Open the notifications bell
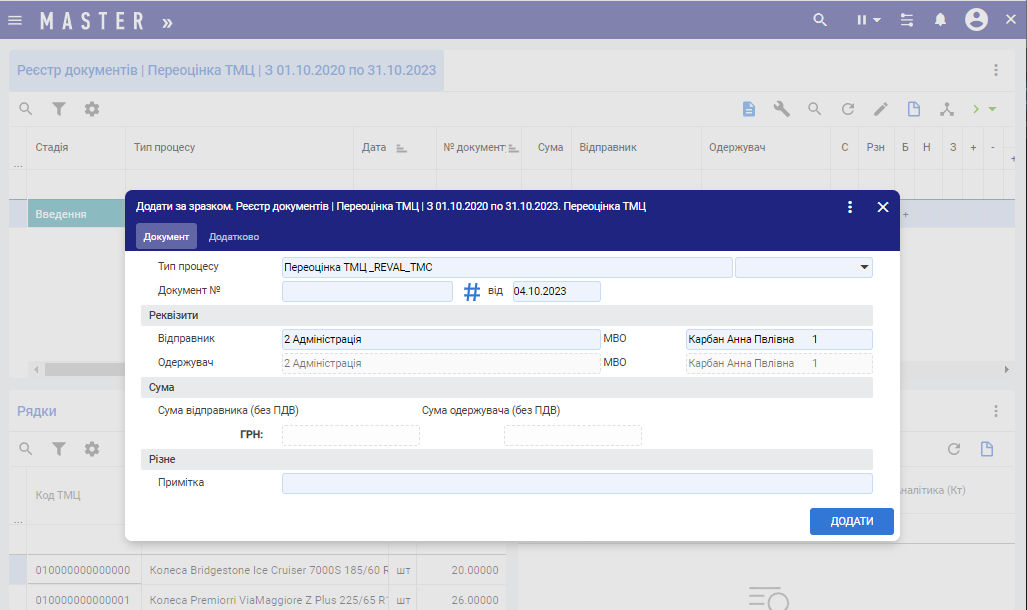This screenshot has height=610, width=1027. [940, 20]
